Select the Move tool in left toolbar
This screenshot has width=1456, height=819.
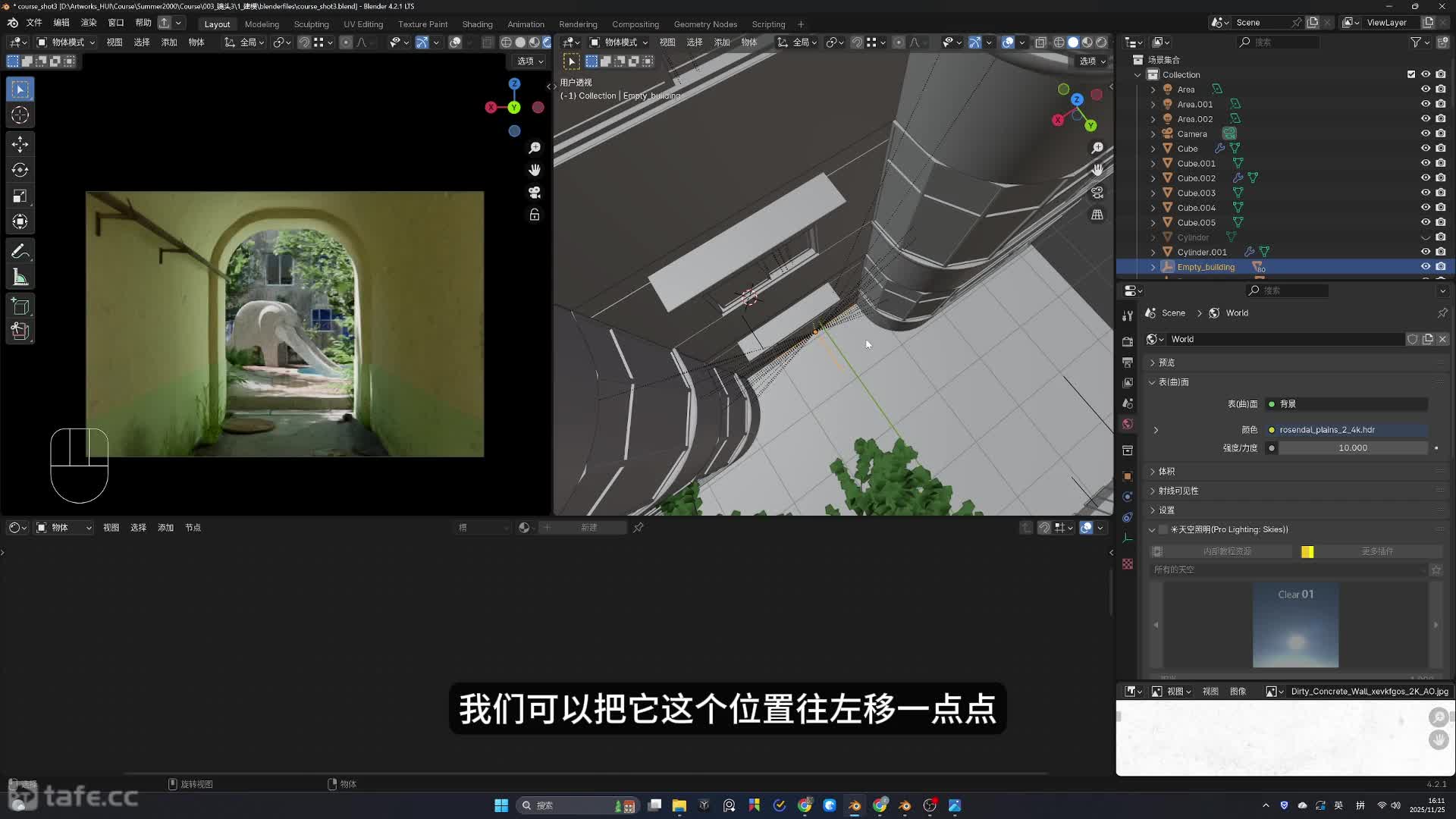click(x=20, y=144)
